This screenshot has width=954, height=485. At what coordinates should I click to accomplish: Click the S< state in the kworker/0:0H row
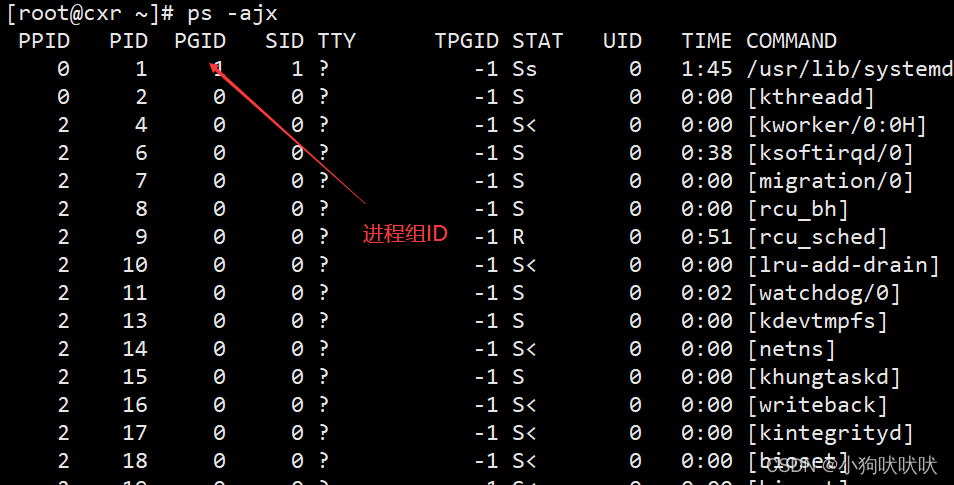[x=524, y=125]
